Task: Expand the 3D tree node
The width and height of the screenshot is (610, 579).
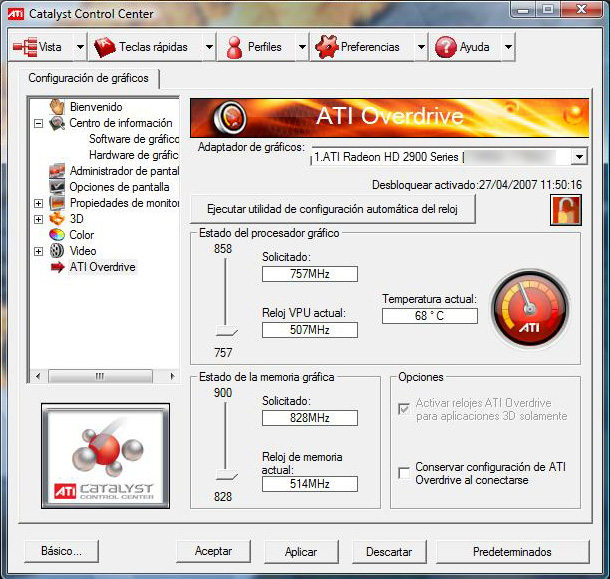Action: (39, 219)
